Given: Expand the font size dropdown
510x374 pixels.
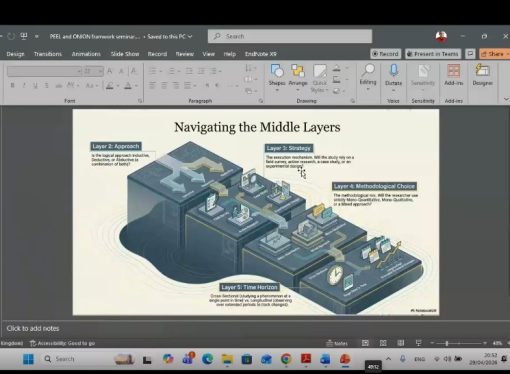Looking at the screenshot, I should [100, 71].
